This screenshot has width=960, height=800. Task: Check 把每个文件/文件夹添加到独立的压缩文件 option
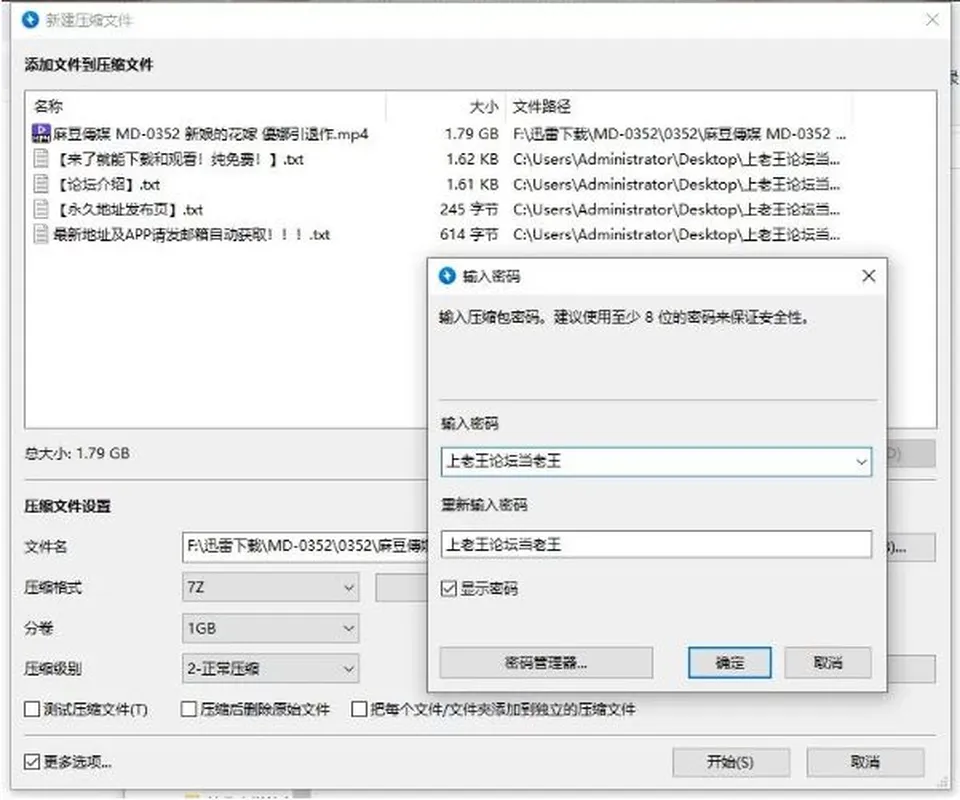(359, 709)
